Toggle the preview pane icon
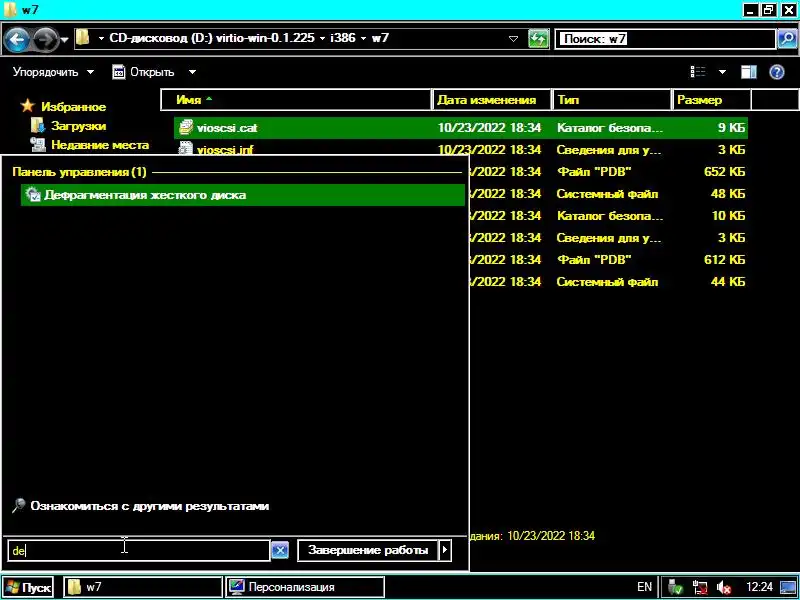The width and height of the screenshot is (800, 600). click(x=748, y=72)
